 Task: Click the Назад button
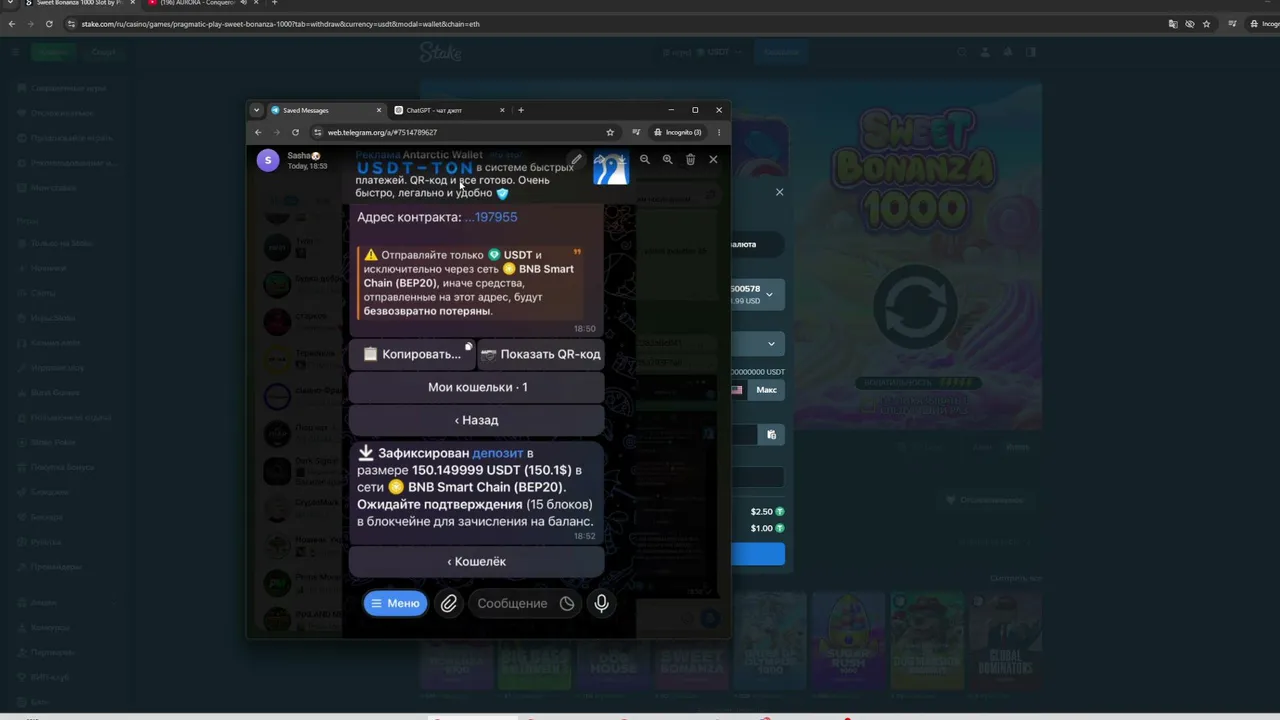coord(477,420)
